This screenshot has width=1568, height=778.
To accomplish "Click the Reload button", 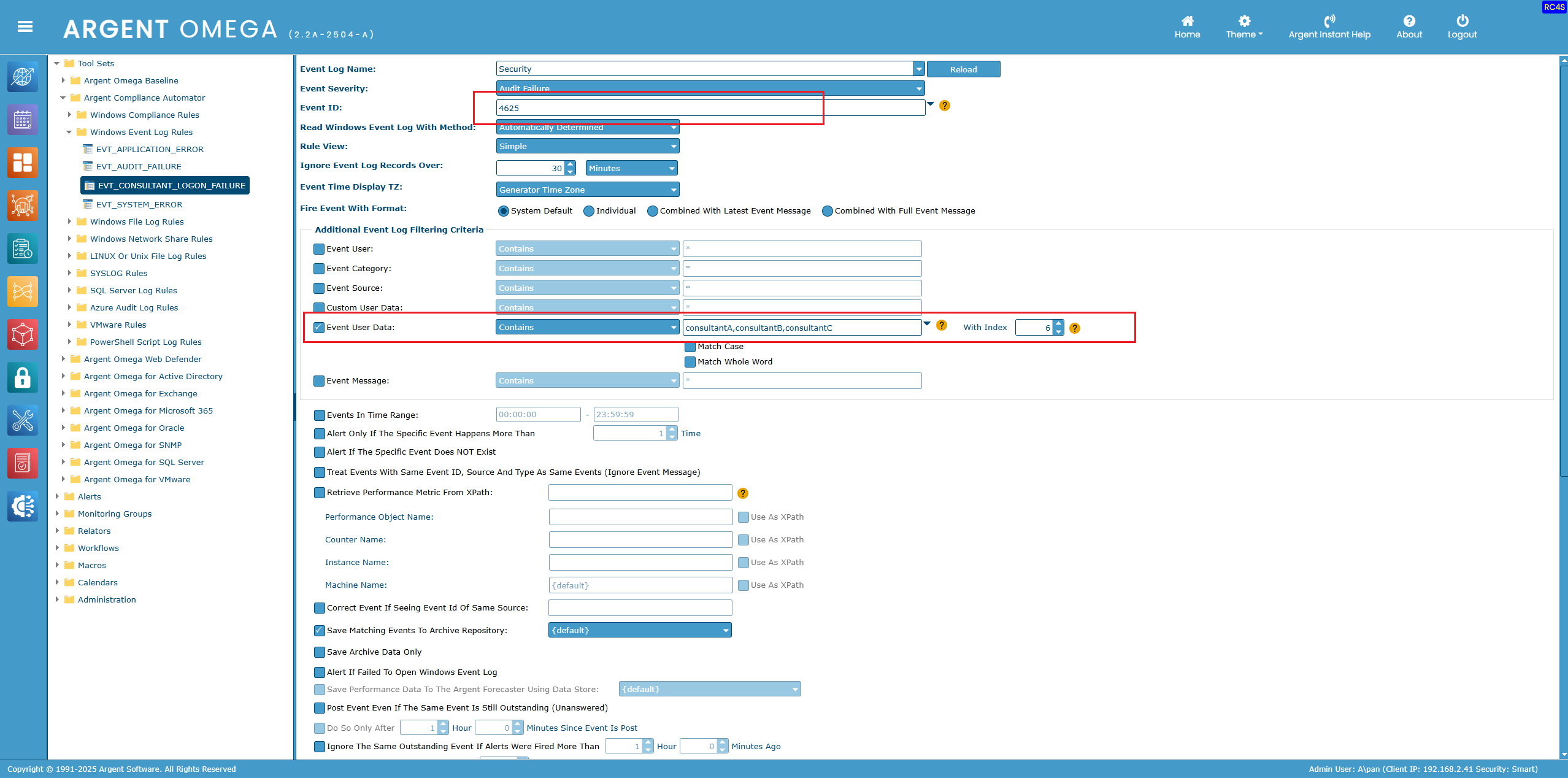I will pyautogui.click(x=963, y=69).
